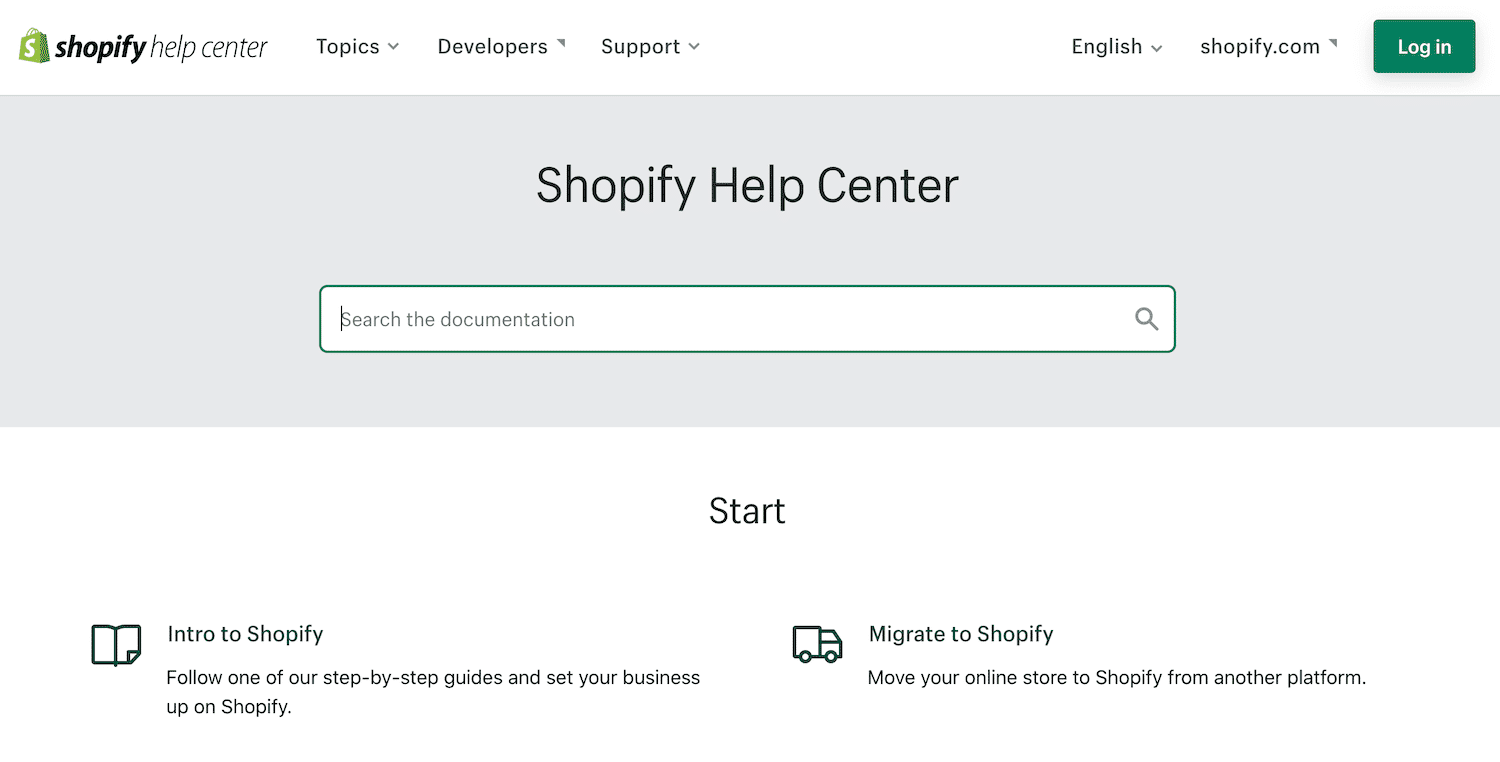
Task: Expand the Topics dropdown chevron
Action: (392, 47)
